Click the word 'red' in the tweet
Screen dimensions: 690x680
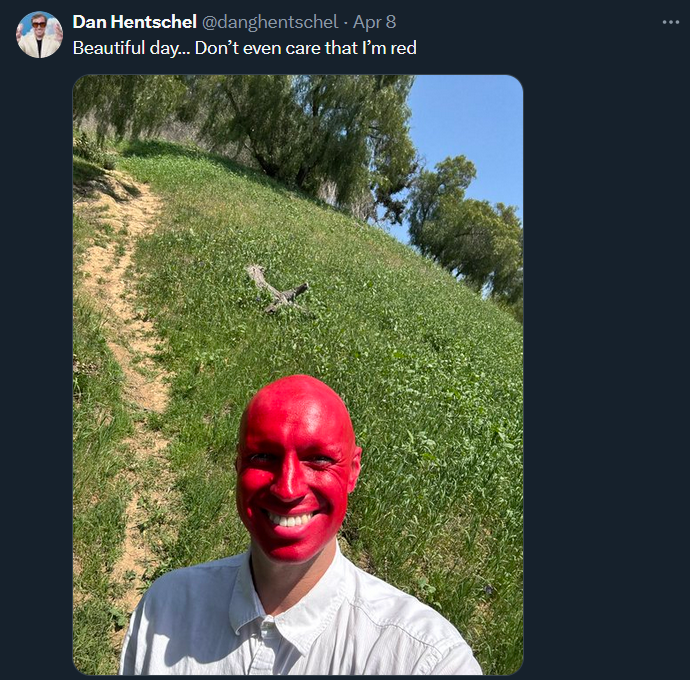(403, 48)
